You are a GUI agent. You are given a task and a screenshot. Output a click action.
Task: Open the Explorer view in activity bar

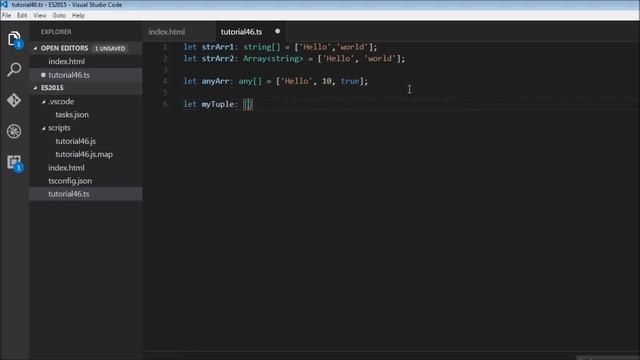pos(14,40)
